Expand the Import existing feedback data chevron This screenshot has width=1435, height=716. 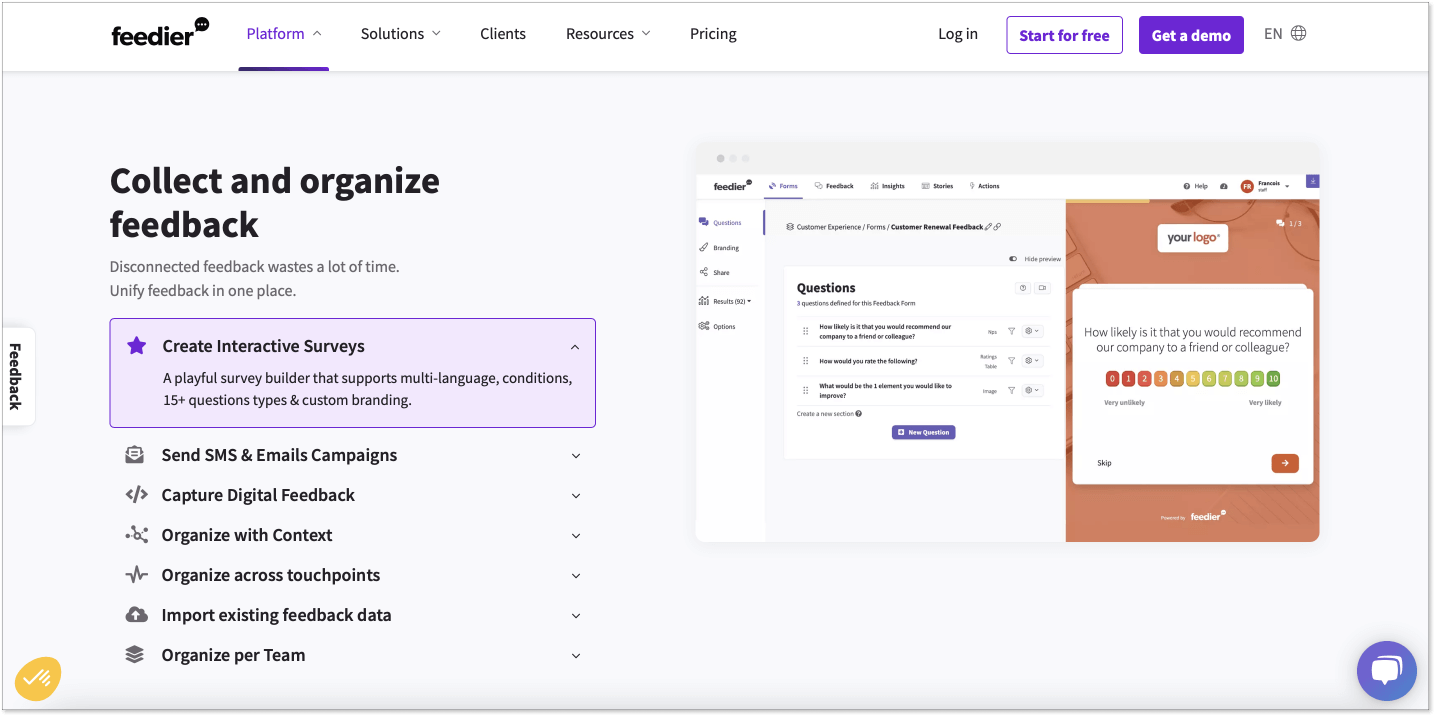click(x=576, y=616)
